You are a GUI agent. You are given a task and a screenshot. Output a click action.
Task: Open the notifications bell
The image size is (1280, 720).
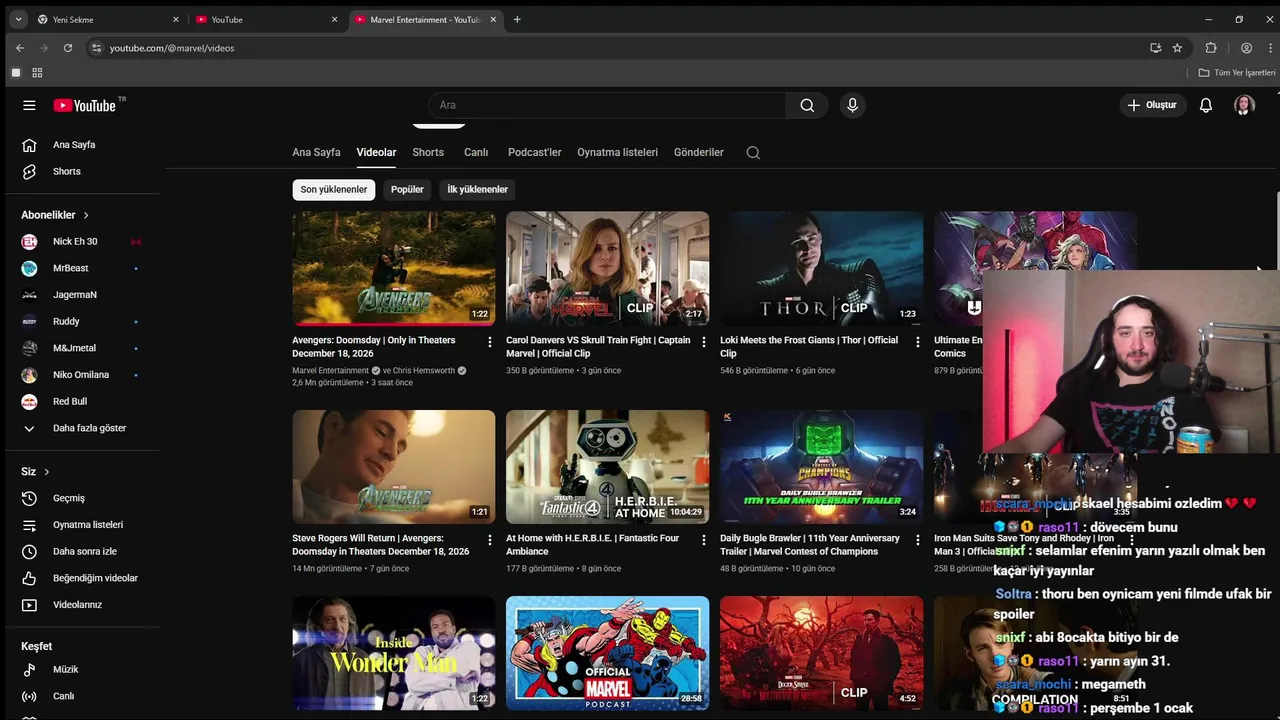coord(1206,105)
